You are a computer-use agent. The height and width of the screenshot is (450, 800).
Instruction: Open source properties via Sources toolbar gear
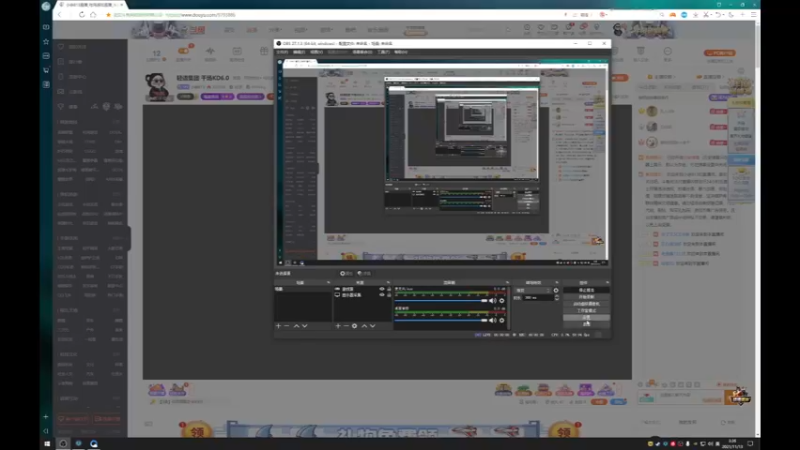355,326
